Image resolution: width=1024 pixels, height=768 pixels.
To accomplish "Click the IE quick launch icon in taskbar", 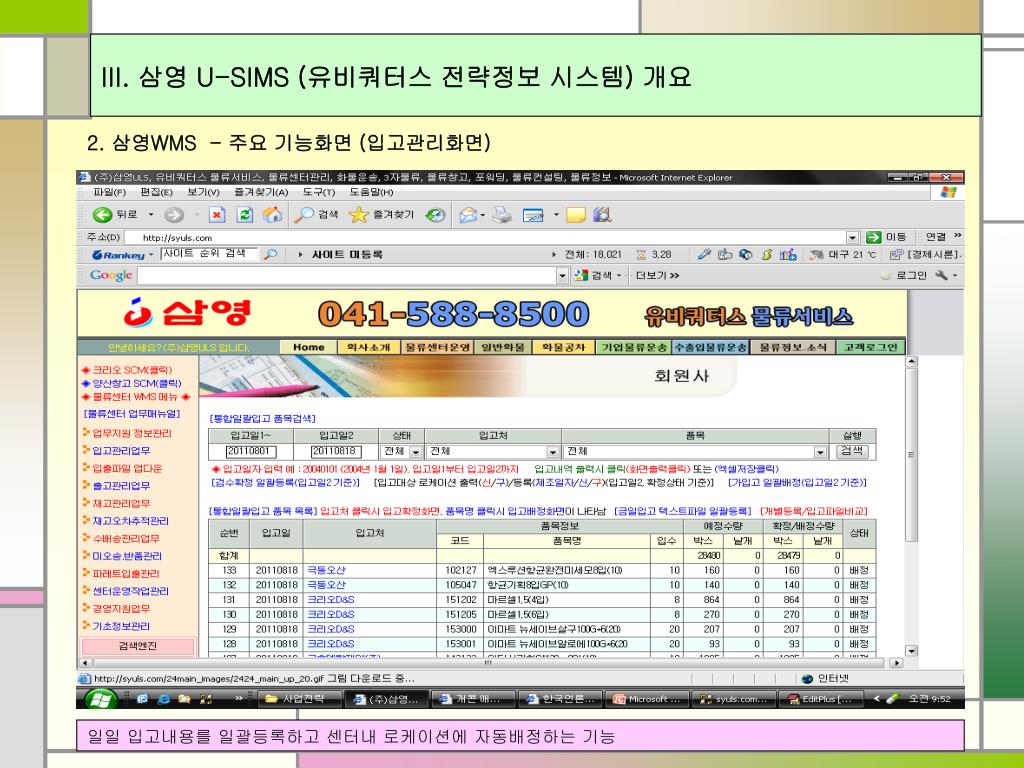I will (x=164, y=699).
